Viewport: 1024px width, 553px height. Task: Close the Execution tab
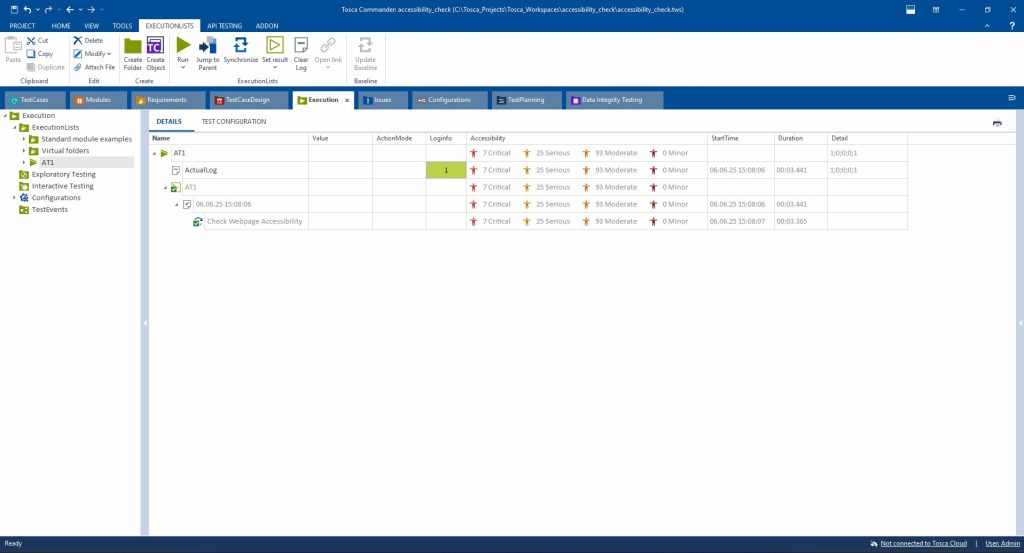(x=347, y=100)
